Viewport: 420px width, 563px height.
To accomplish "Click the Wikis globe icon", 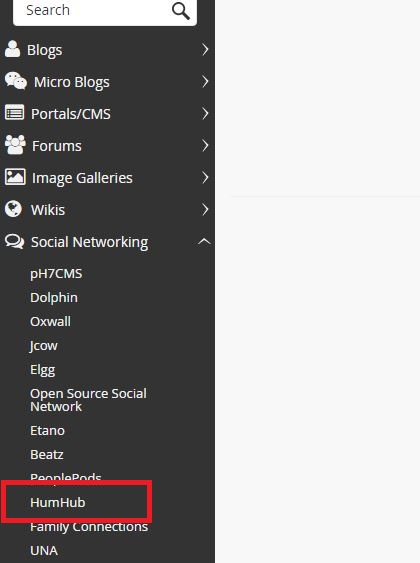I will coord(14,209).
